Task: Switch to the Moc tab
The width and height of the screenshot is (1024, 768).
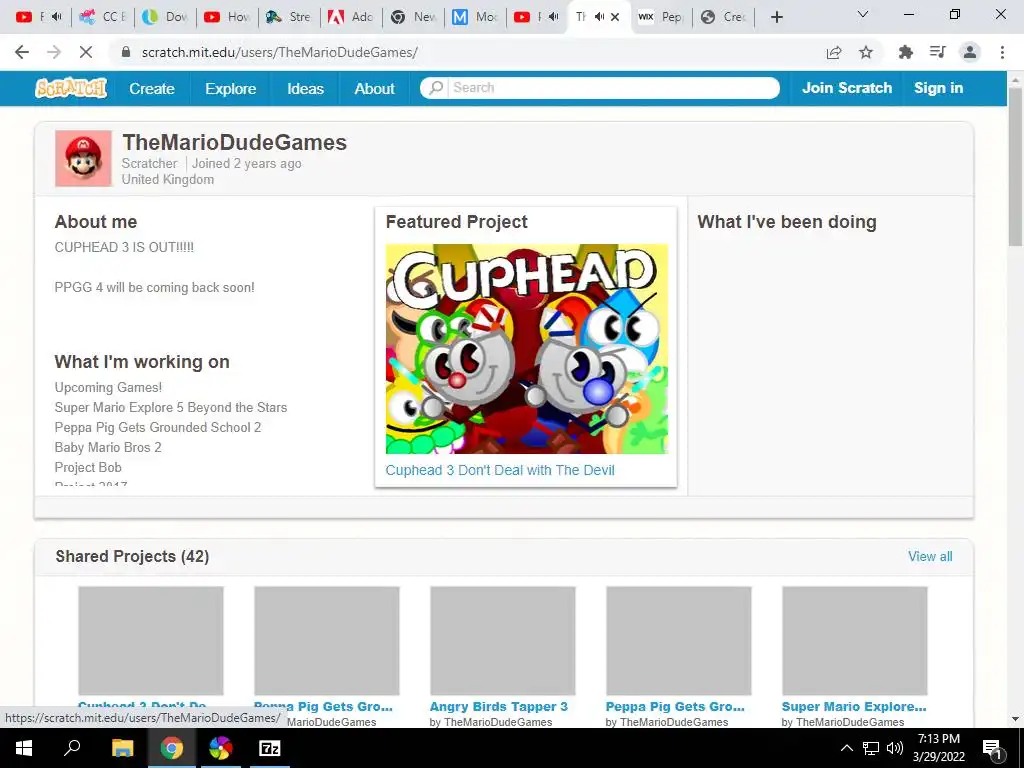Action: pyautogui.click(x=475, y=17)
